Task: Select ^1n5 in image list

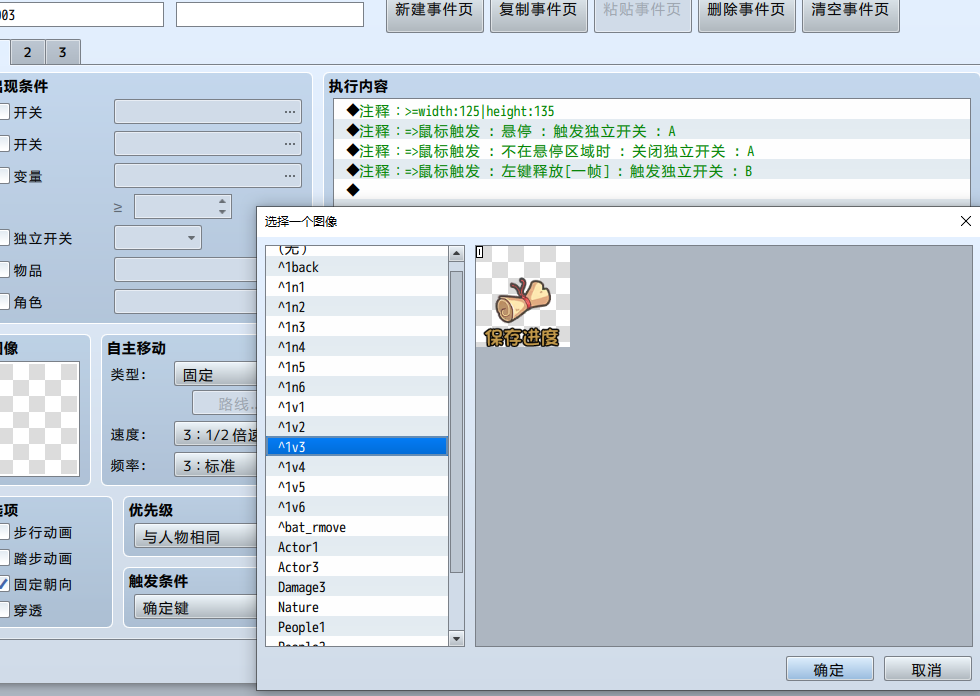Action: pos(357,367)
